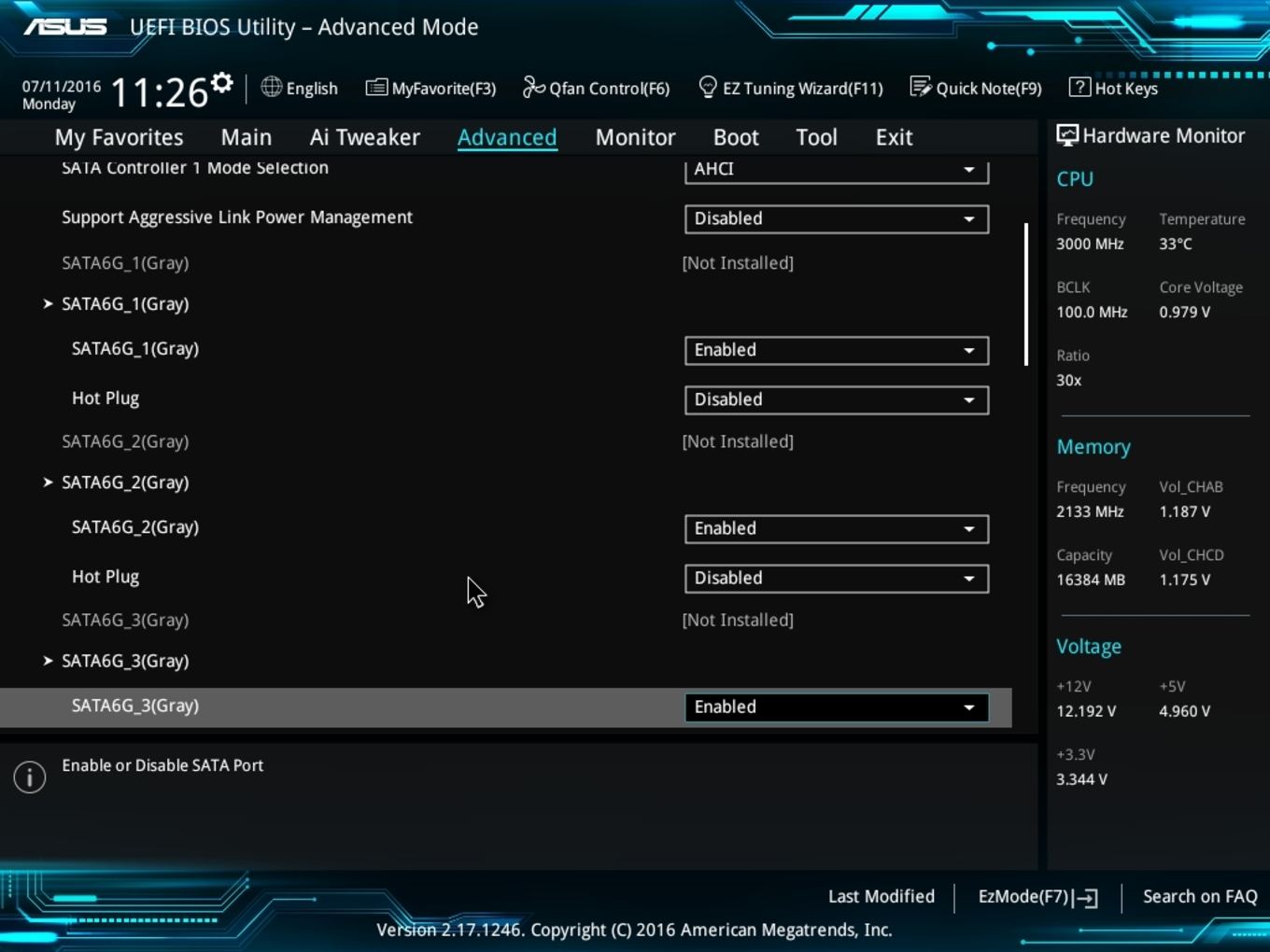Click the gear icon next to the clock

(x=222, y=83)
